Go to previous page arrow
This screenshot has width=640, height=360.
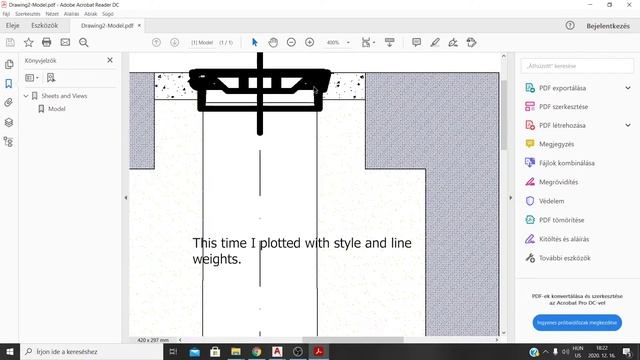coord(156,42)
